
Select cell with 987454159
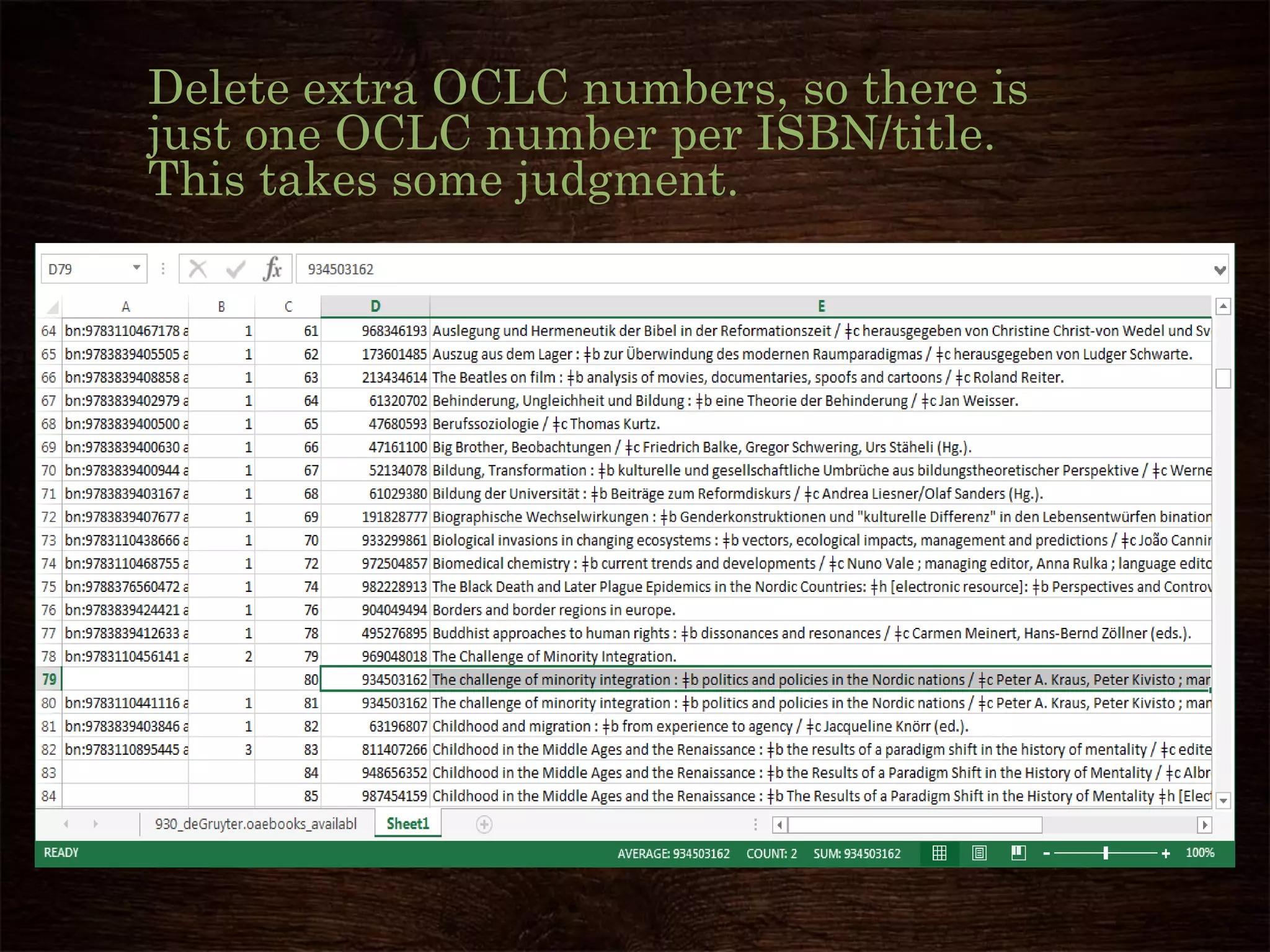point(375,796)
